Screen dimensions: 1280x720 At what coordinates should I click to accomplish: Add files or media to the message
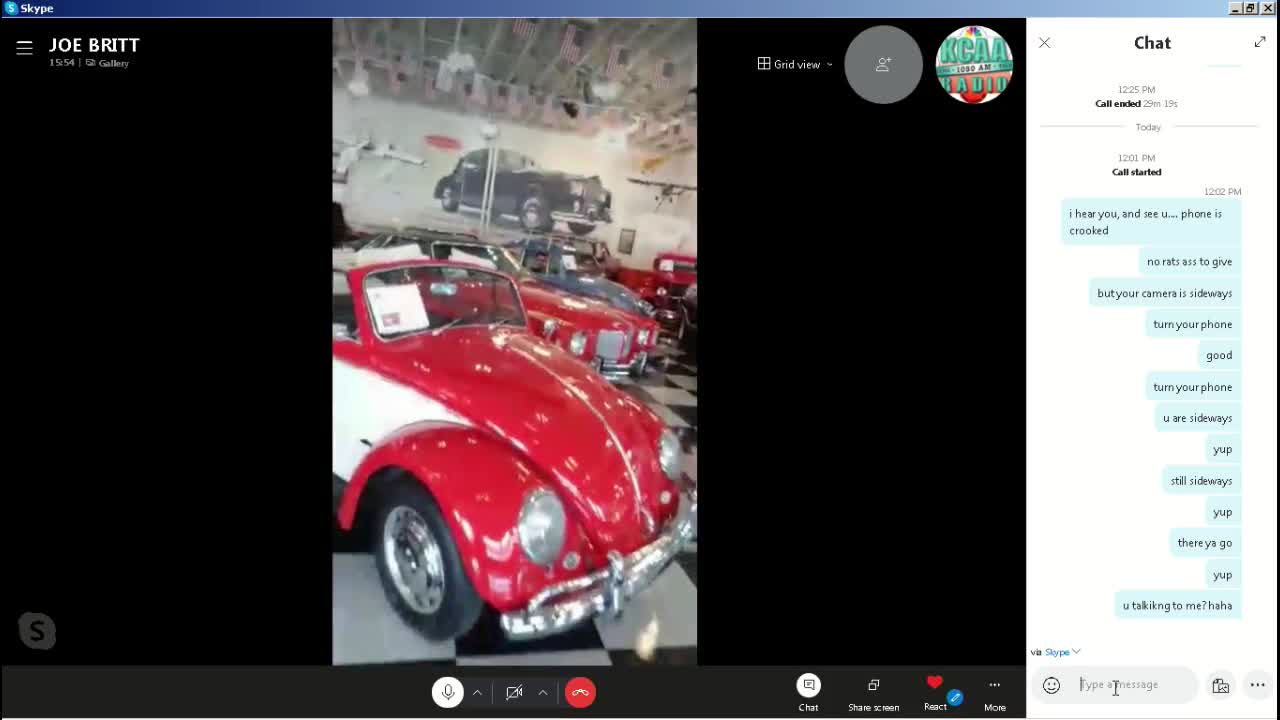[x=1220, y=685]
